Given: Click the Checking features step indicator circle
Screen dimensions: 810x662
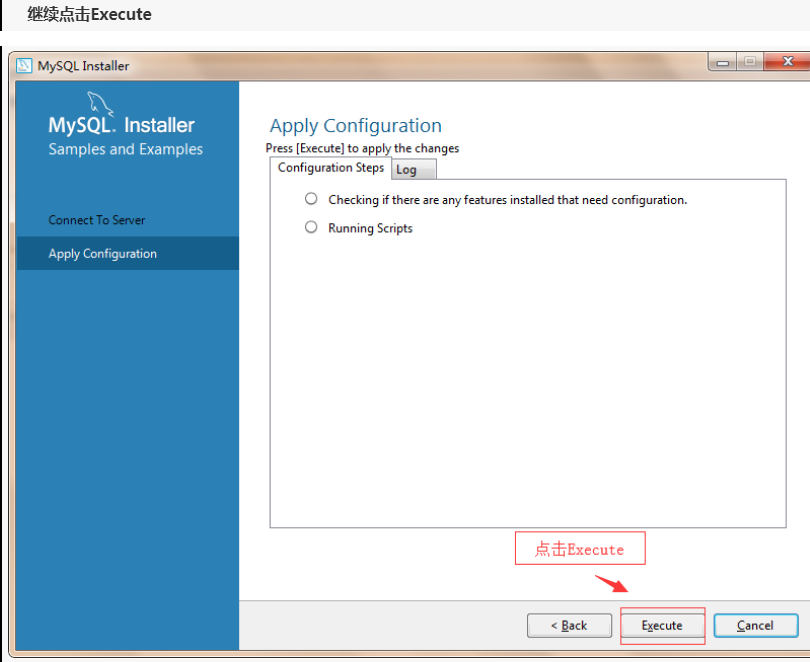Looking at the screenshot, I should (x=311, y=199).
